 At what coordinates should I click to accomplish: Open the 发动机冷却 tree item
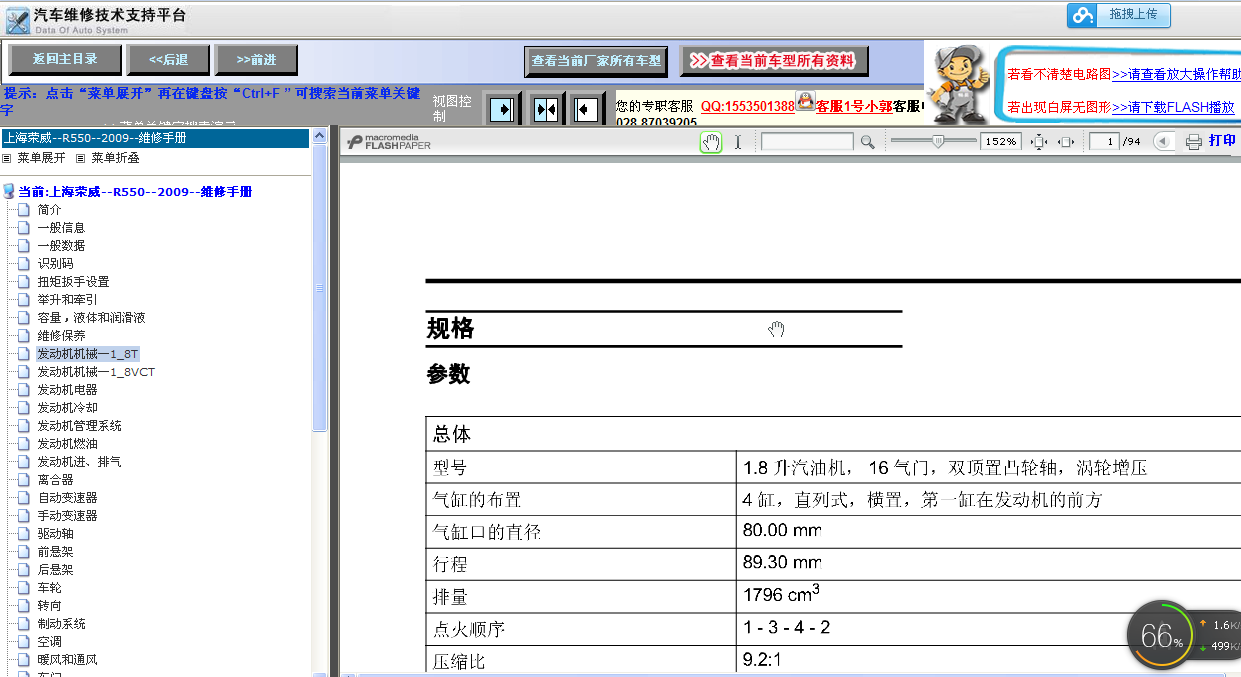(67, 408)
